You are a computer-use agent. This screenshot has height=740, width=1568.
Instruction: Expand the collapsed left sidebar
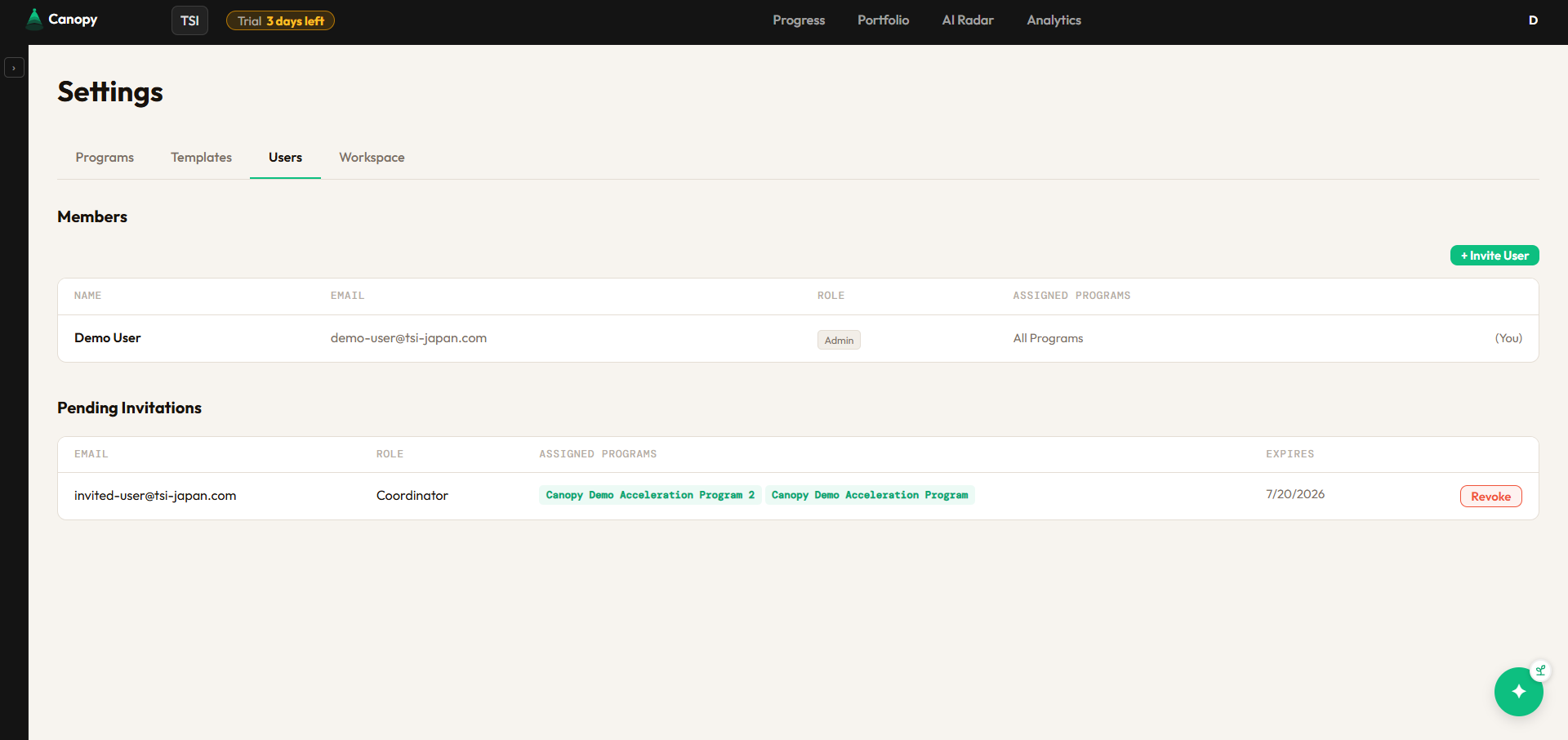pos(14,68)
